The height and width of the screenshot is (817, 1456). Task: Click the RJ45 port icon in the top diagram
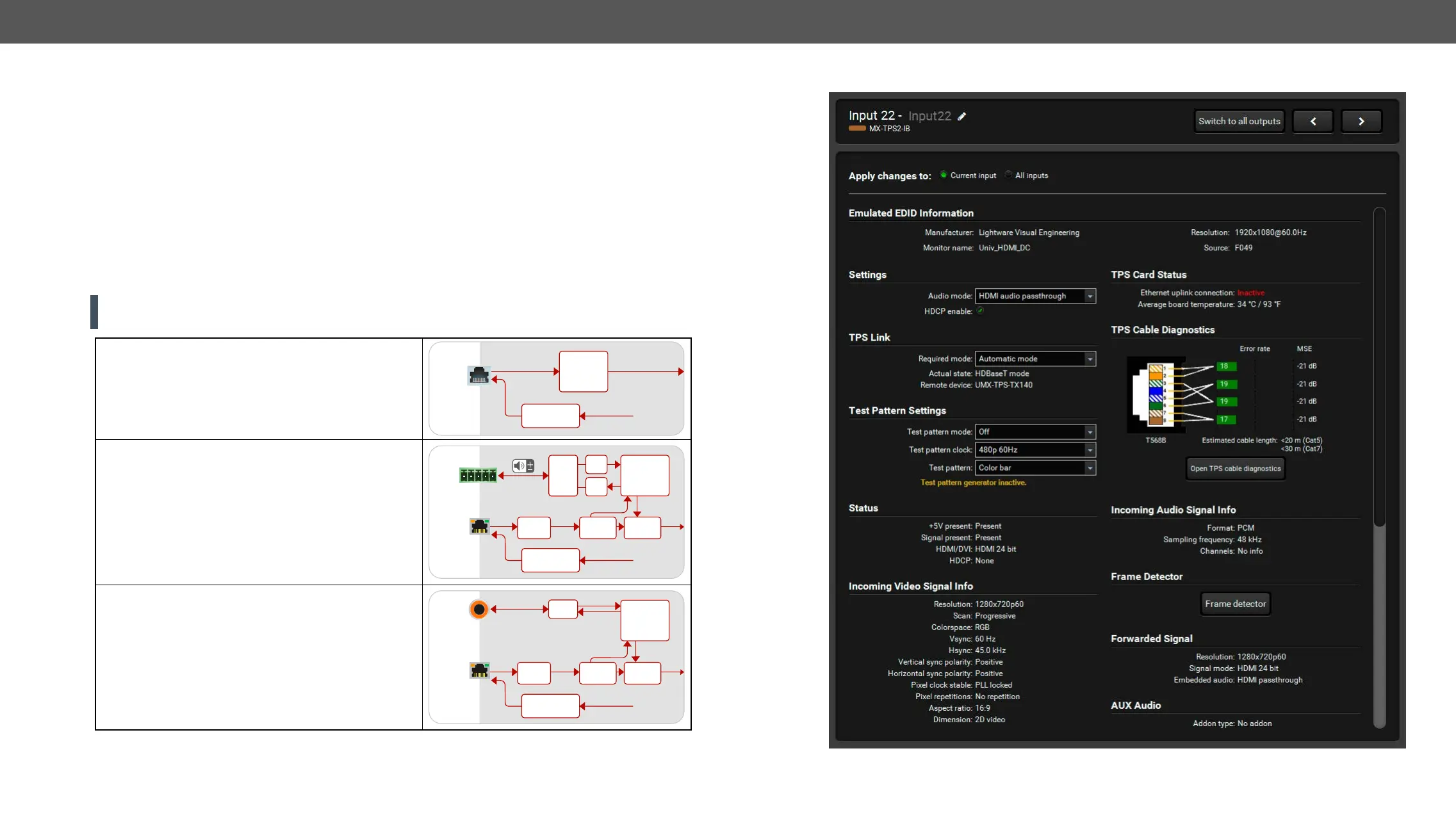(479, 375)
